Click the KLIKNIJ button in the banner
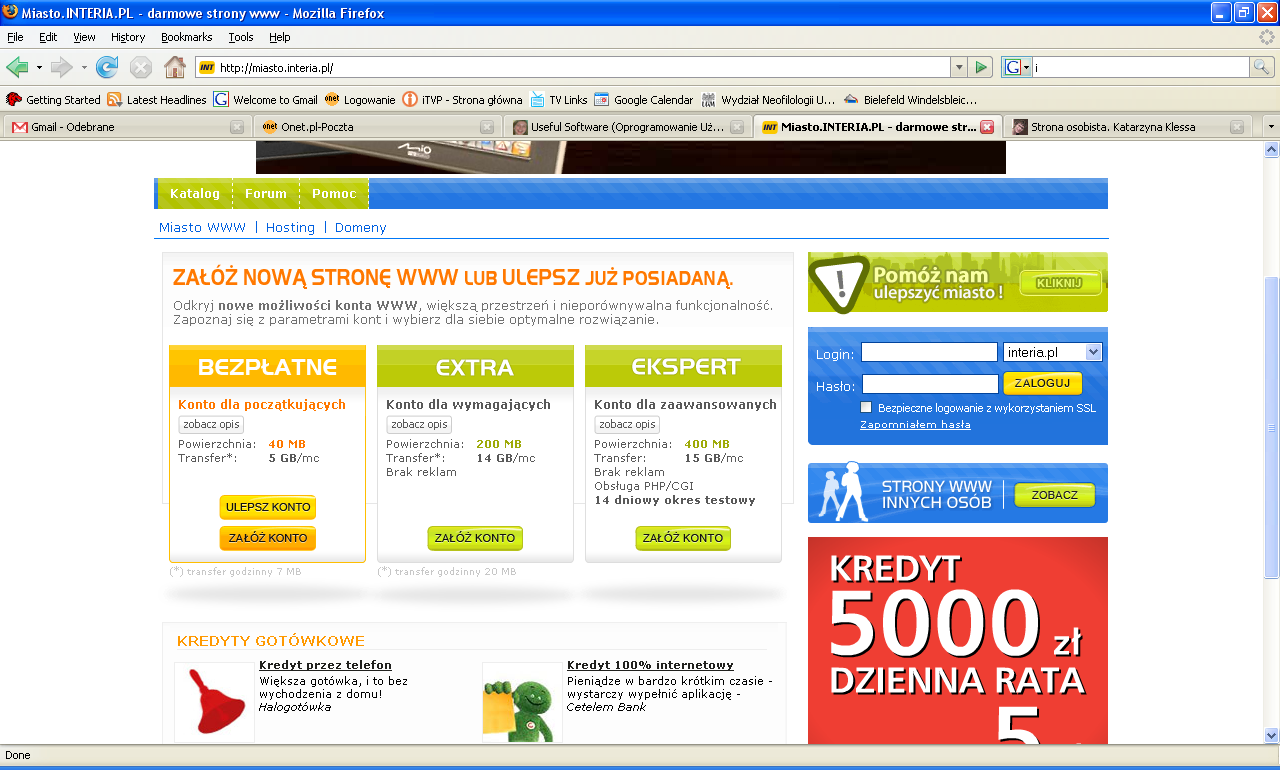The image size is (1280, 770). pyautogui.click(x=1060, y=283)
